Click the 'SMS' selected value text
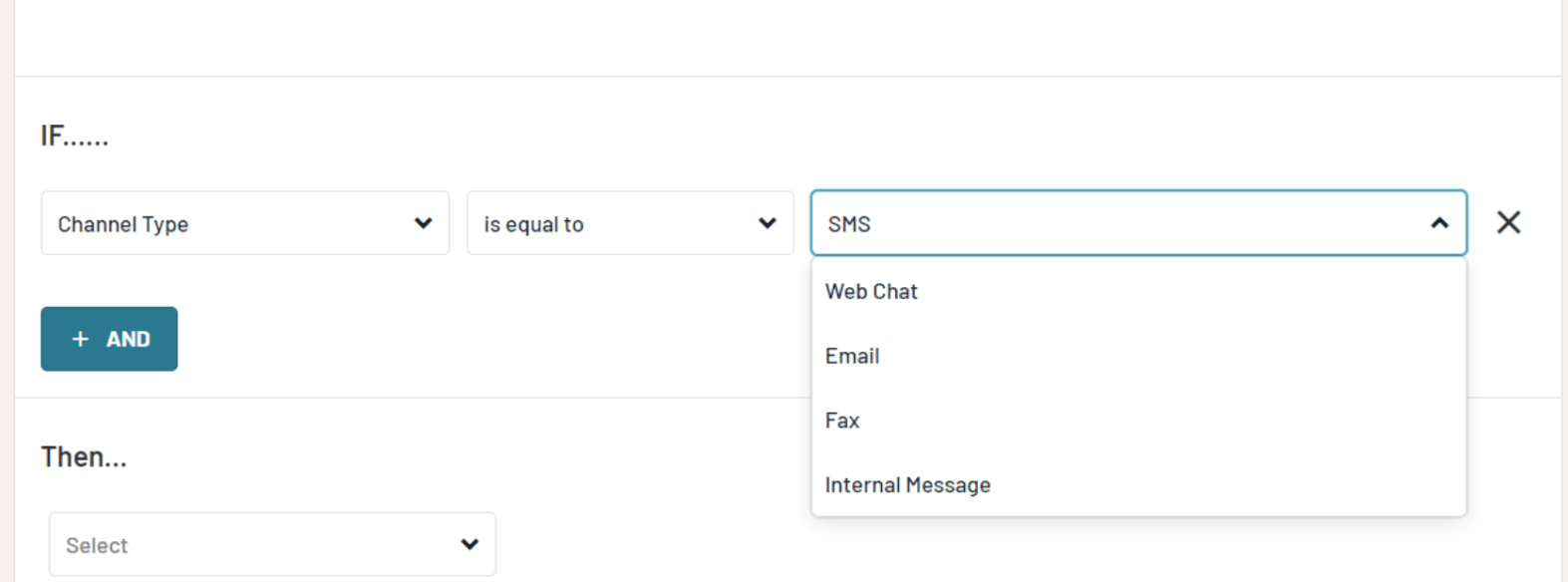This screenshot has height=582, width=1568. [x=849, y=224]
